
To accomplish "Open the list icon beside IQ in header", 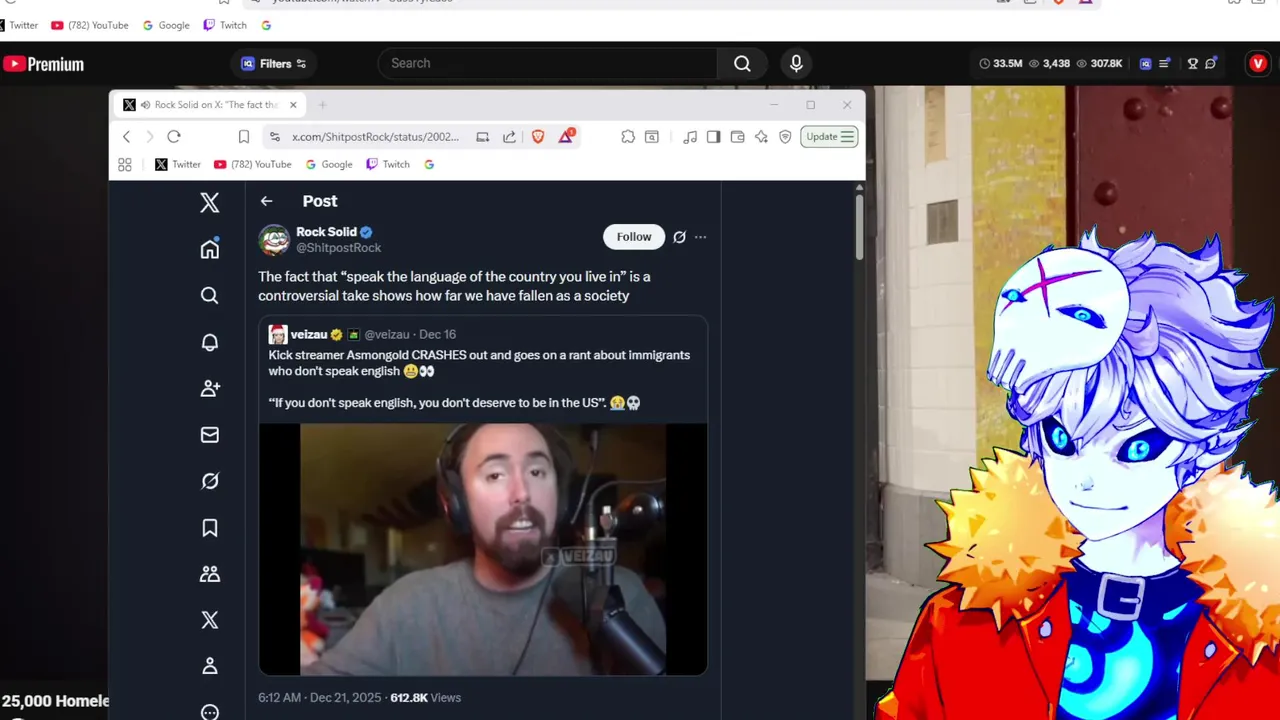I will pyautogui.click(x=1164, y=64).
